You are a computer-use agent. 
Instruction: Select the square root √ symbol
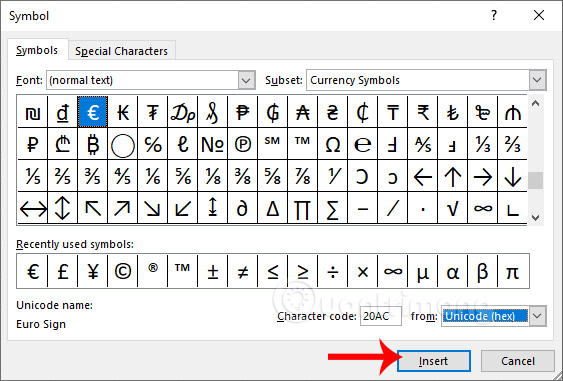click(x=452, y=208)
